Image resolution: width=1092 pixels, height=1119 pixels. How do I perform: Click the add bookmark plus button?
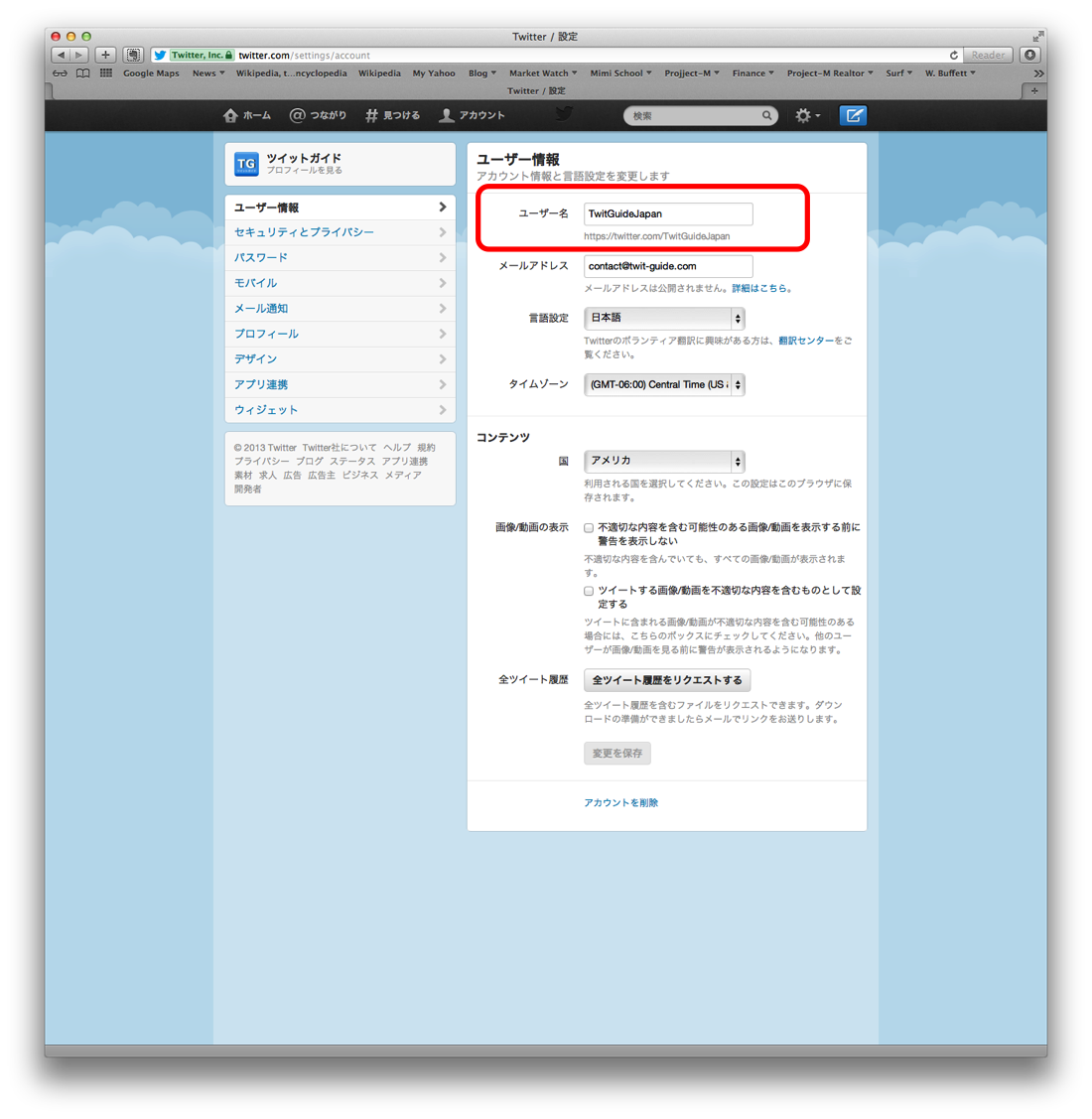coord(105,55)
